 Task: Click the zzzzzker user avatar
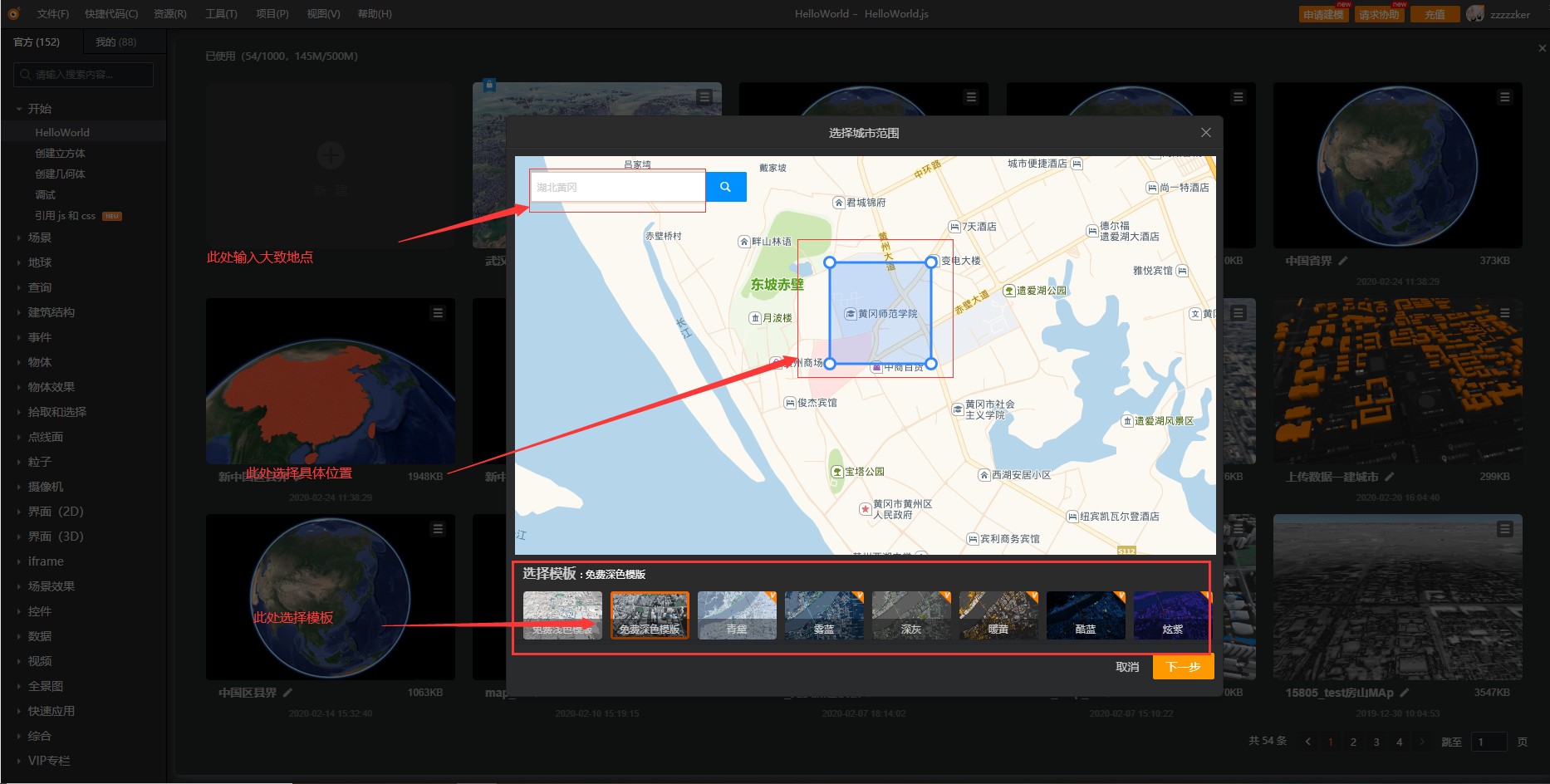(x=1475, y=14)
